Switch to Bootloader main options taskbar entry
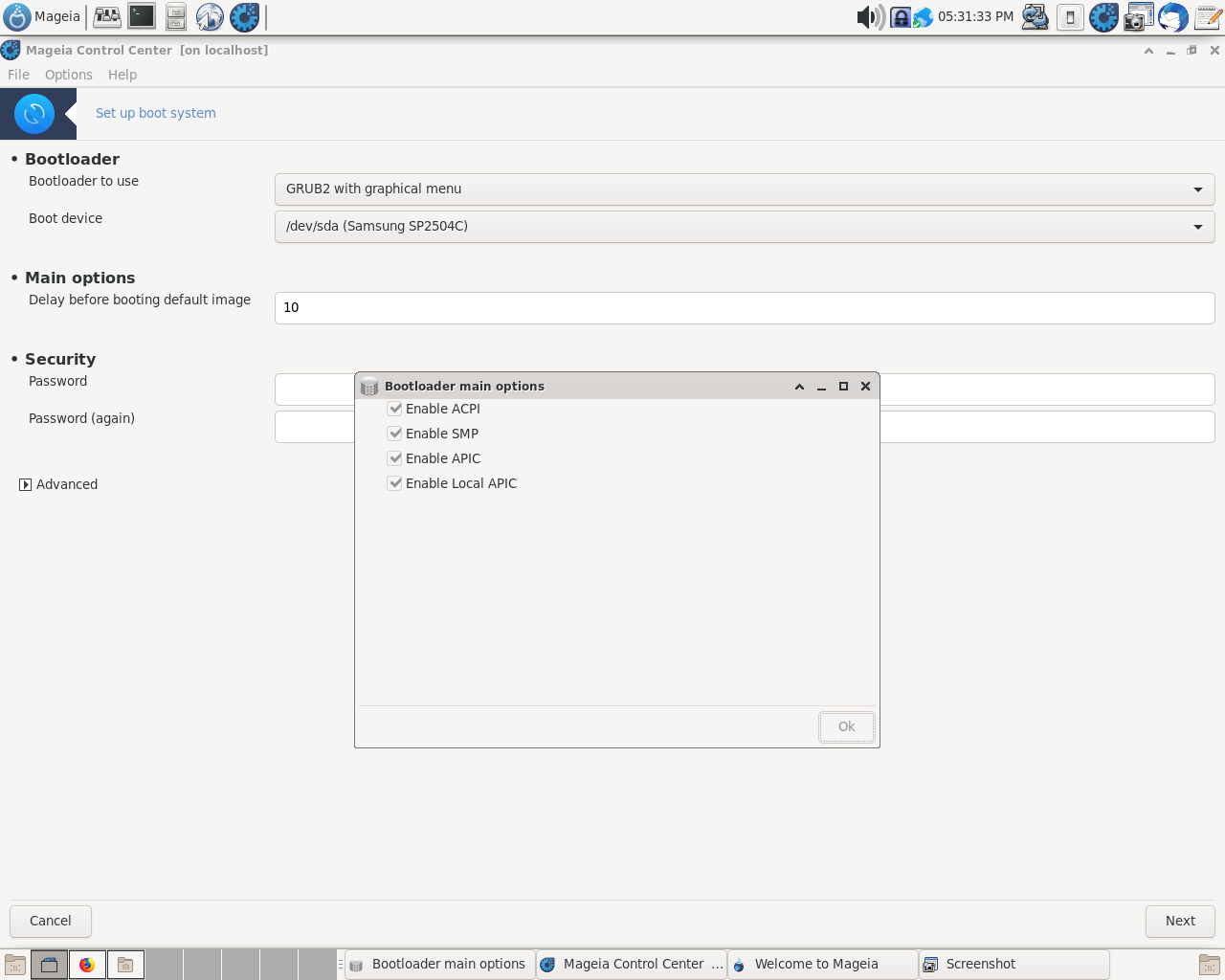1225x980 pixels. (x=438, y=965)
